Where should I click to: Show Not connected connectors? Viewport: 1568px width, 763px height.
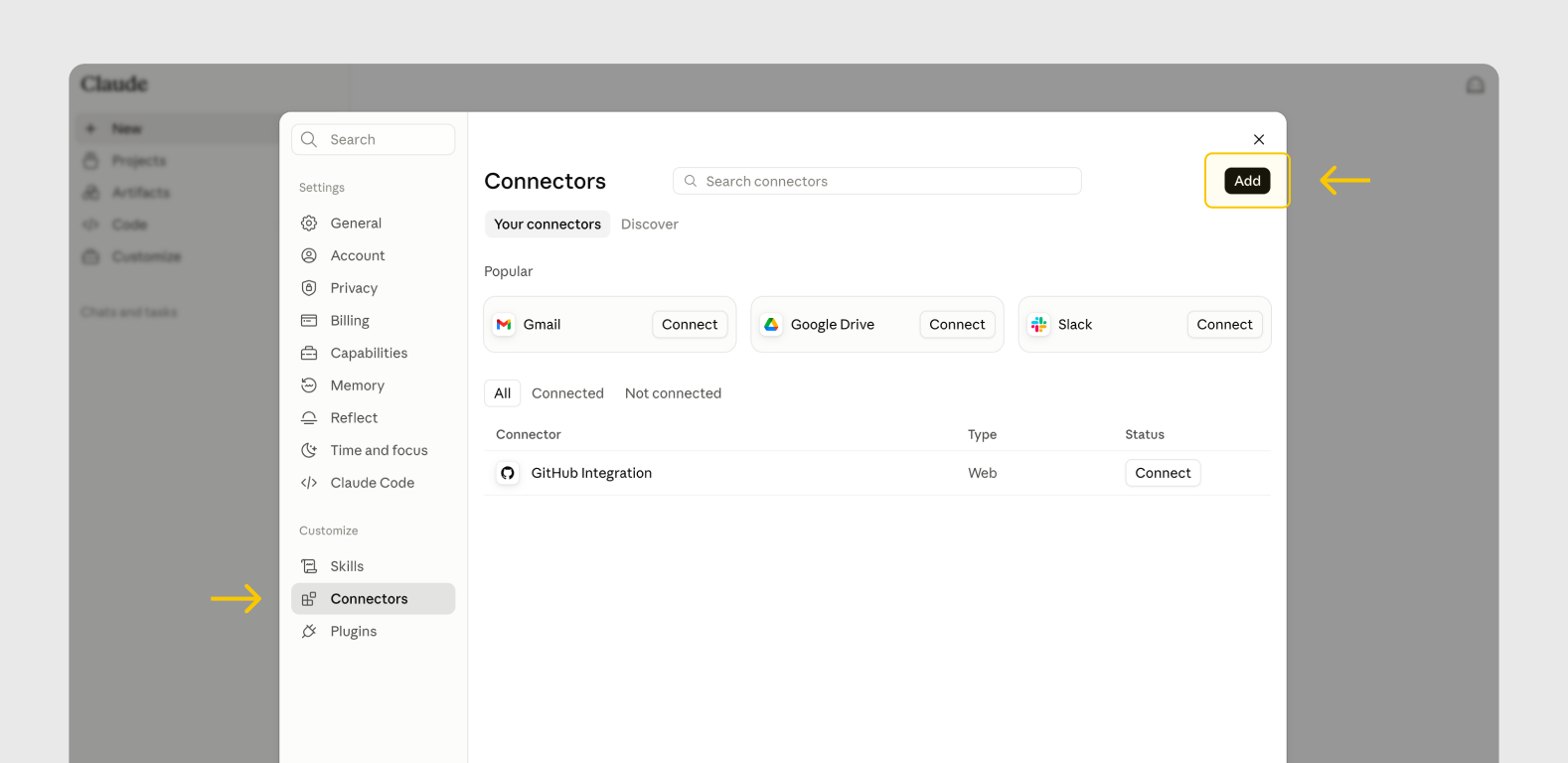point(673,393)
